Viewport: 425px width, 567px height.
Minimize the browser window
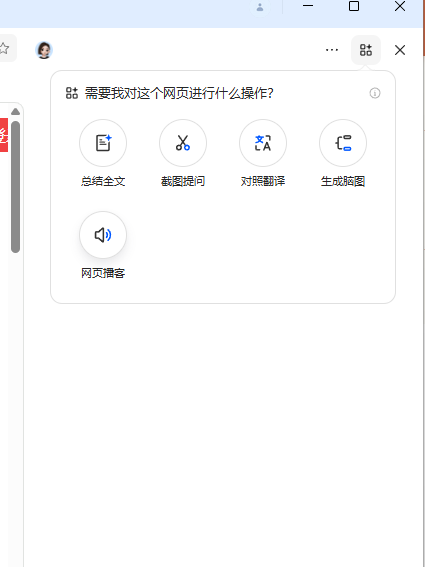point(308,6)
